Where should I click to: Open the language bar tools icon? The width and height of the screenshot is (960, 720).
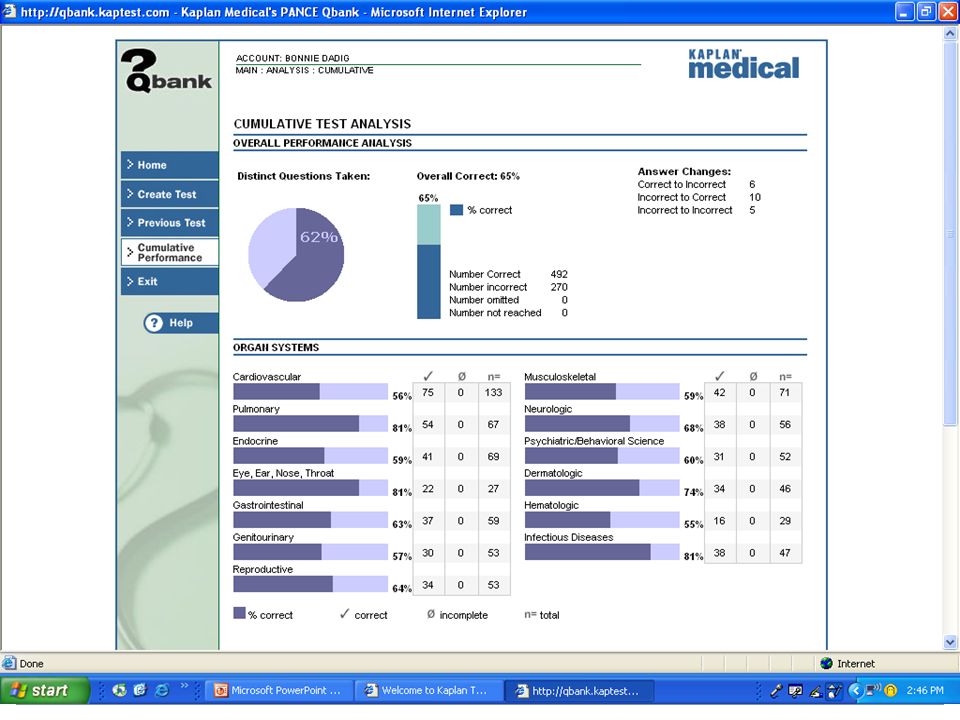[x=795, y=691]
